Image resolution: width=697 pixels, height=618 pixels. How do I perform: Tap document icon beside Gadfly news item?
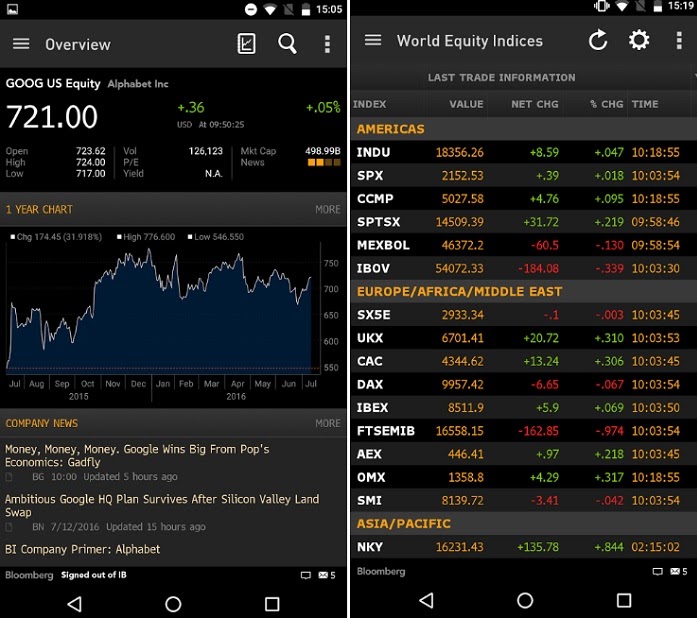click(9, 477)
